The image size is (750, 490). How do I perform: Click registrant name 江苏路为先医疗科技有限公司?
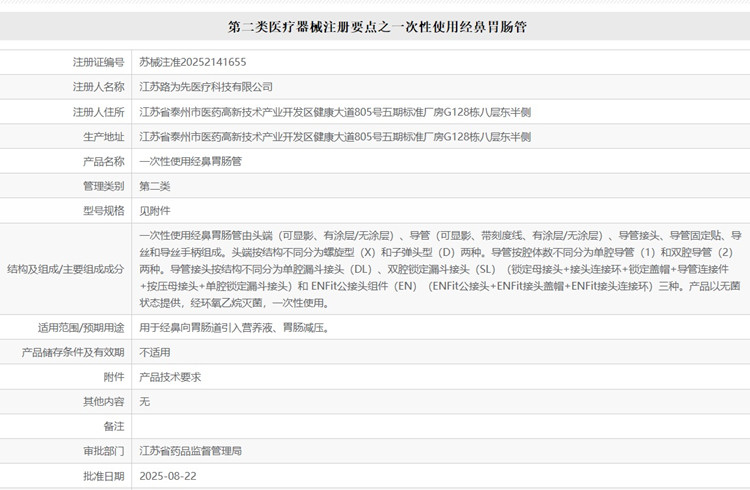pos(206,87)
